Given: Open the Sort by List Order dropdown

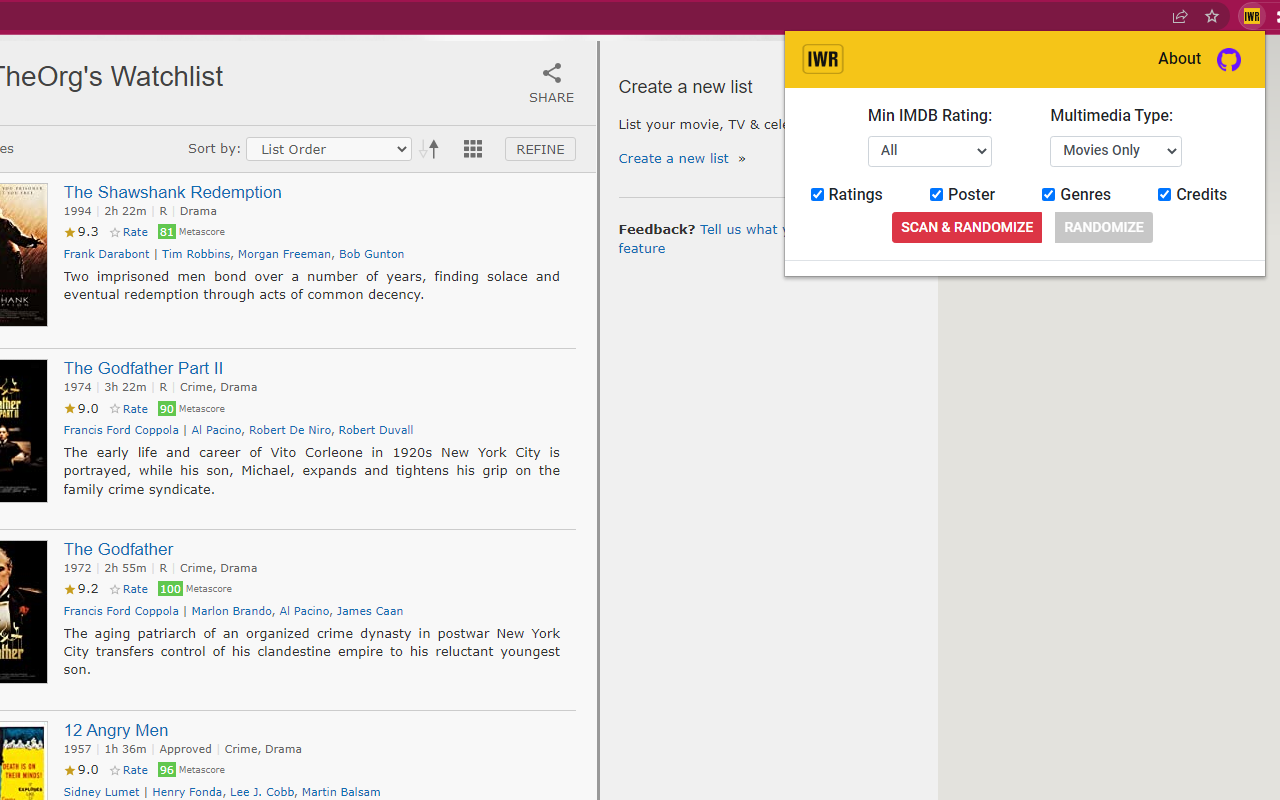Looking at the screenshot, I should coord(329,149).
